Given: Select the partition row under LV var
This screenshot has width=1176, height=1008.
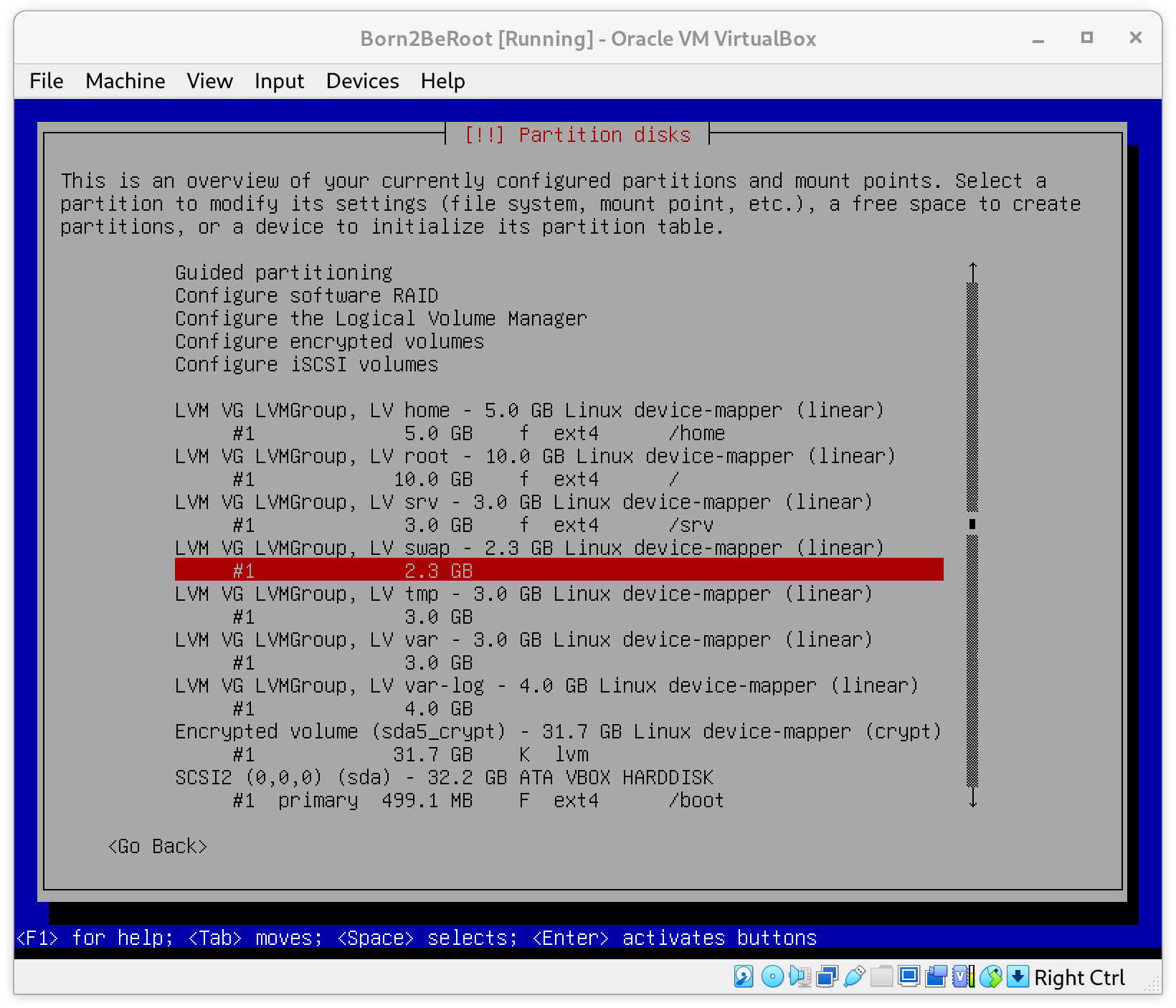Looking at the screenshot, I should (x=559, y=662).
